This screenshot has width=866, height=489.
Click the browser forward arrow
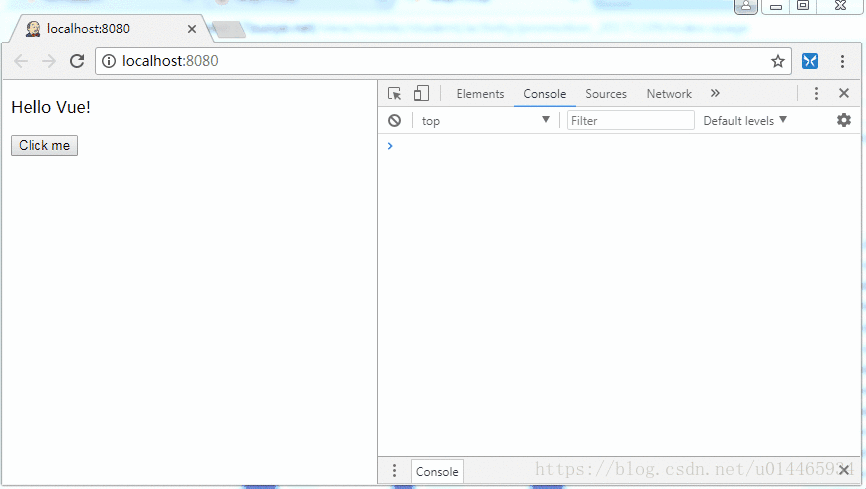[x=49, y=61]
